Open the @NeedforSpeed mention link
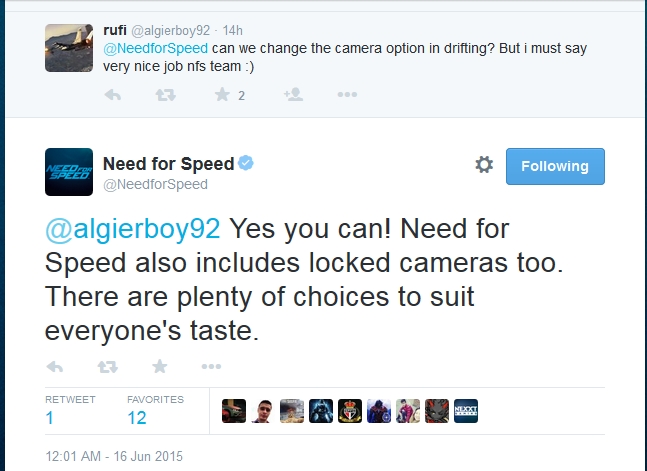 coord(156,48)
